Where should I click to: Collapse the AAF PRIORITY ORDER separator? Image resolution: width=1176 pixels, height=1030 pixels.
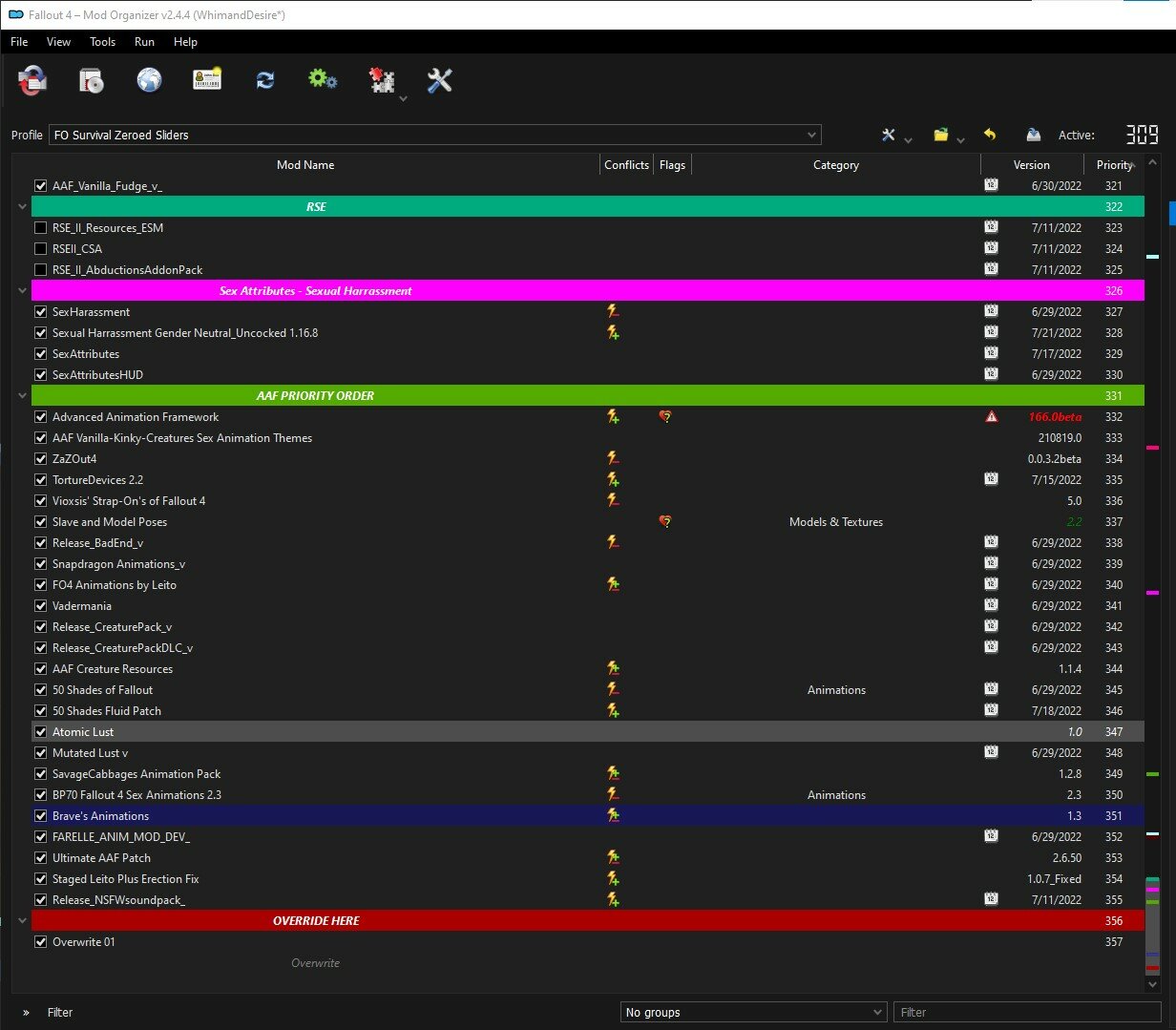(x=22, y=395)
